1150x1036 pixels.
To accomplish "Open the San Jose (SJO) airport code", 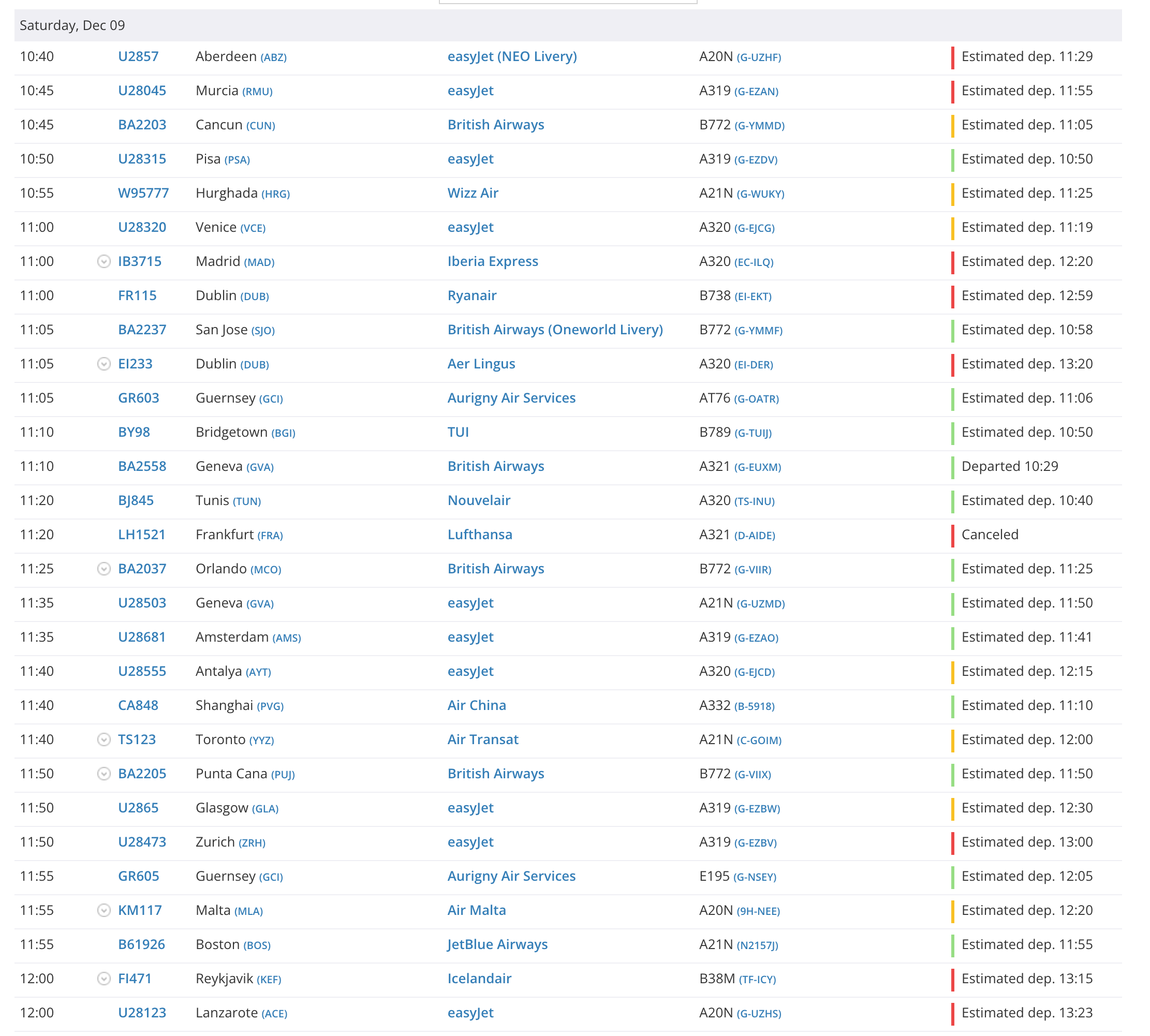I will [x=263, y=331].
